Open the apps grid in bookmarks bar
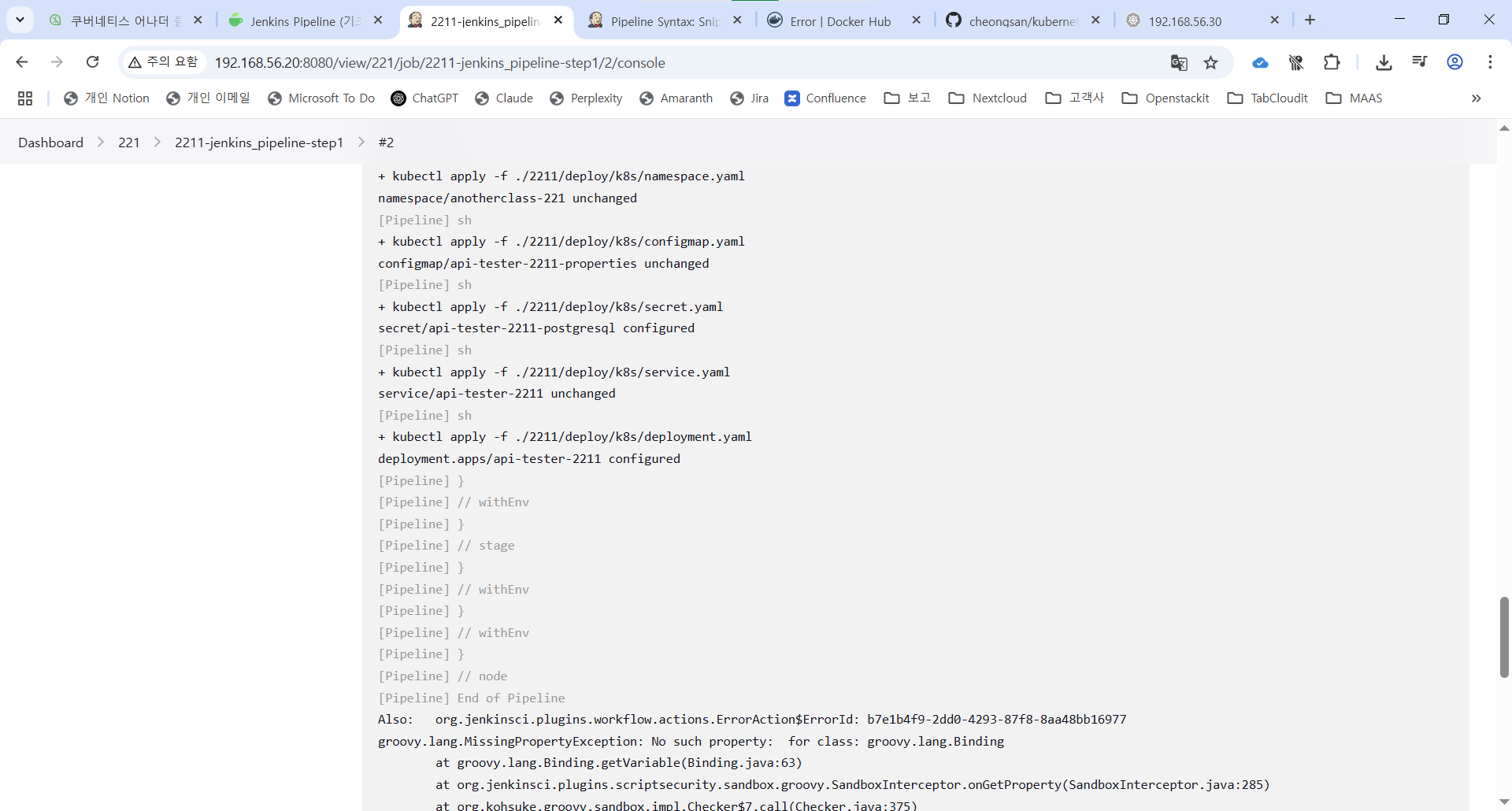 [25, 98]
